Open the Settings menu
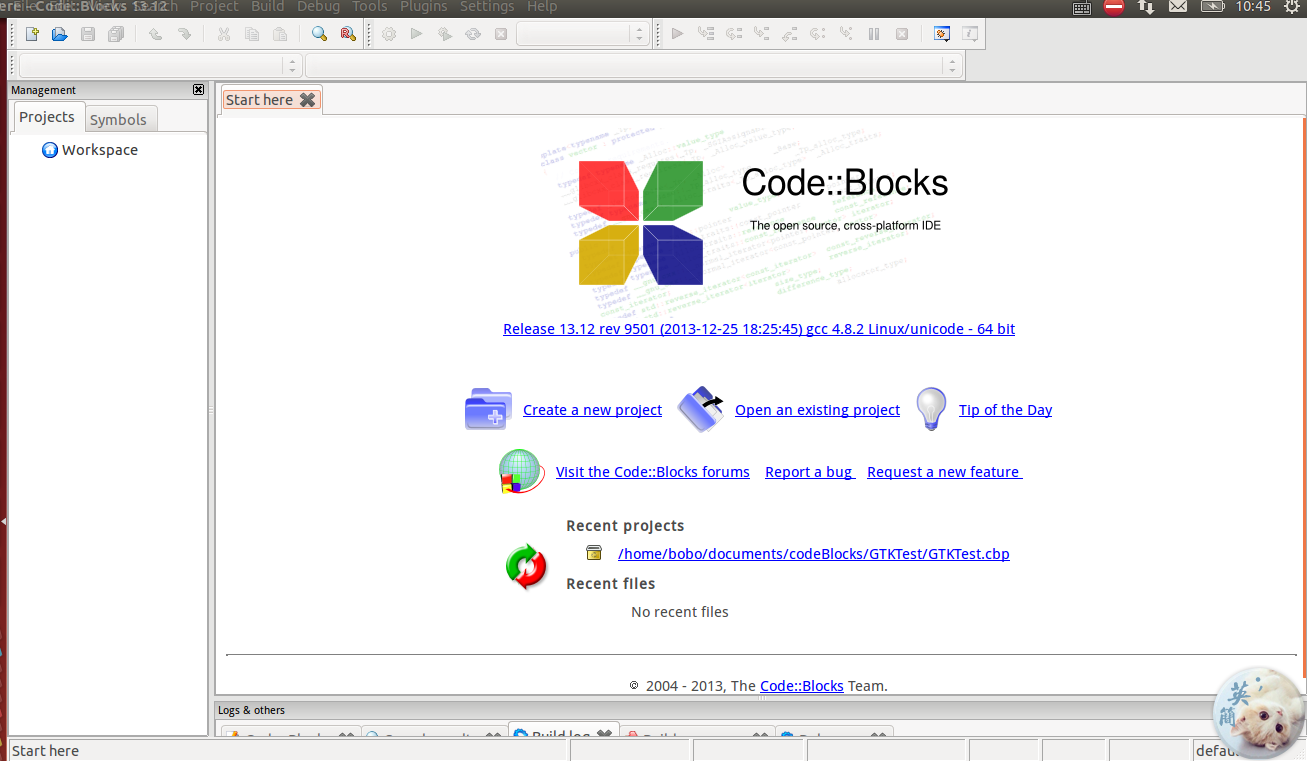The image size is (1307, 761). coord(487,7)
